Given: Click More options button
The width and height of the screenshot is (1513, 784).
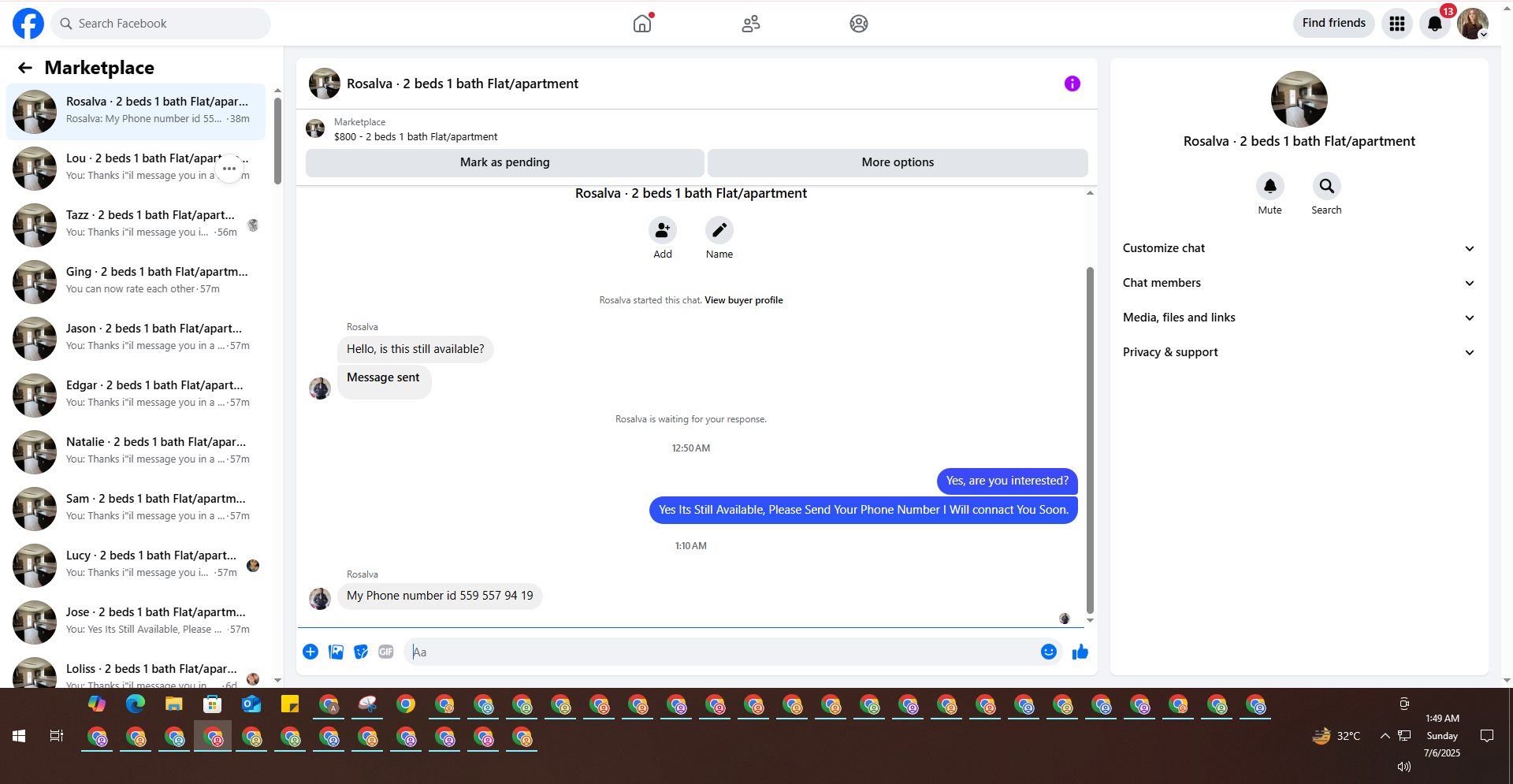Looking at the screenshot, I should point(898,162).
